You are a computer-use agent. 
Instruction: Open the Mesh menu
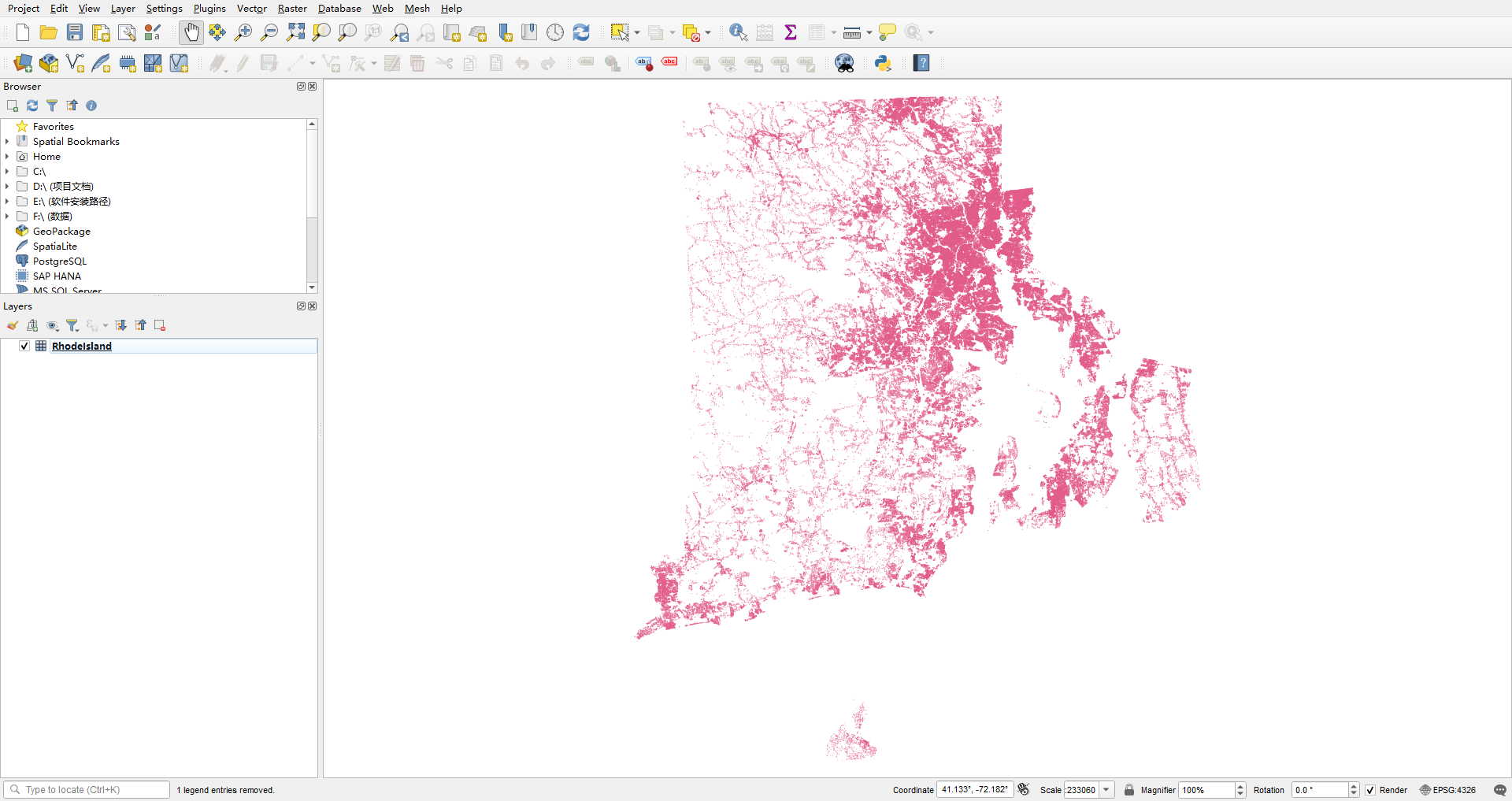coord(417,8)
